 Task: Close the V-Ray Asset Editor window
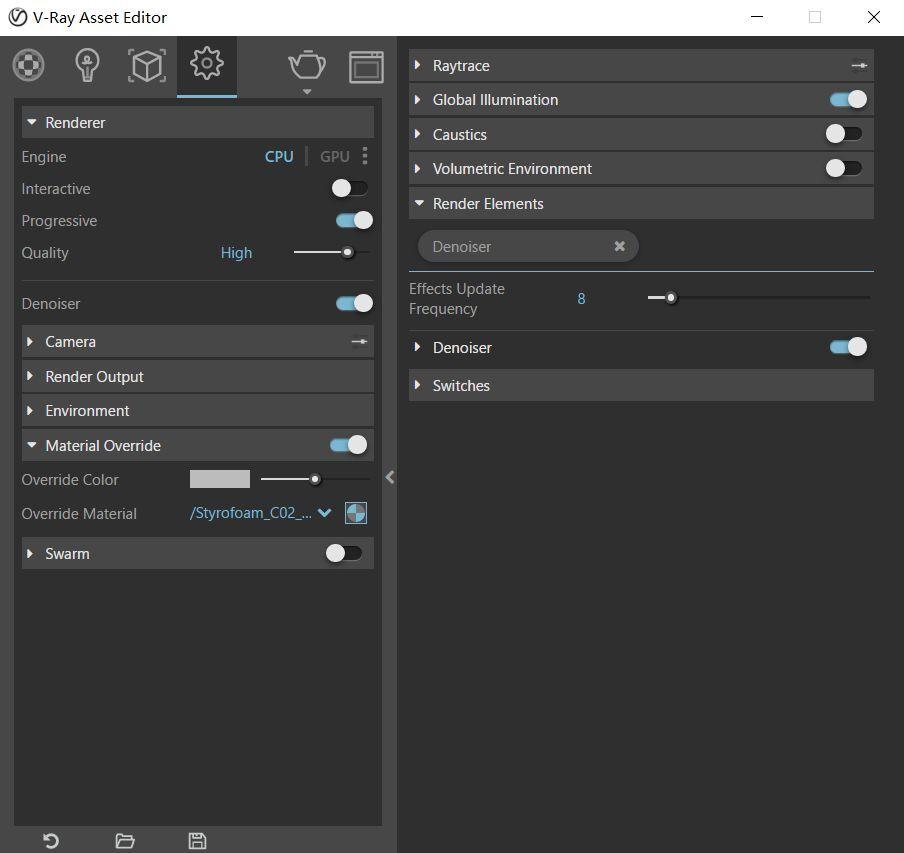873,17
